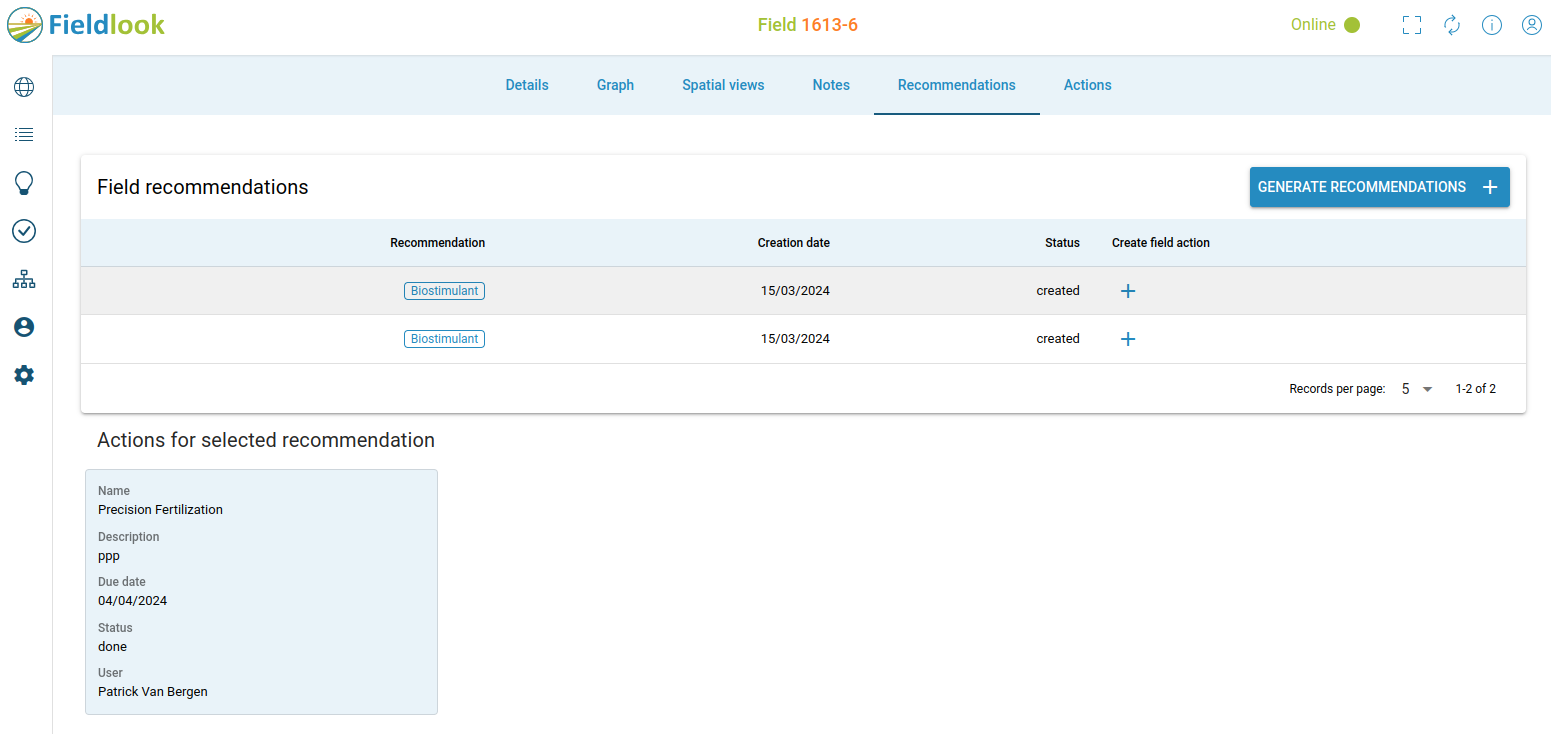
Task: Open tasks via the checkmark sidebar icon
Action: (23, 231)
